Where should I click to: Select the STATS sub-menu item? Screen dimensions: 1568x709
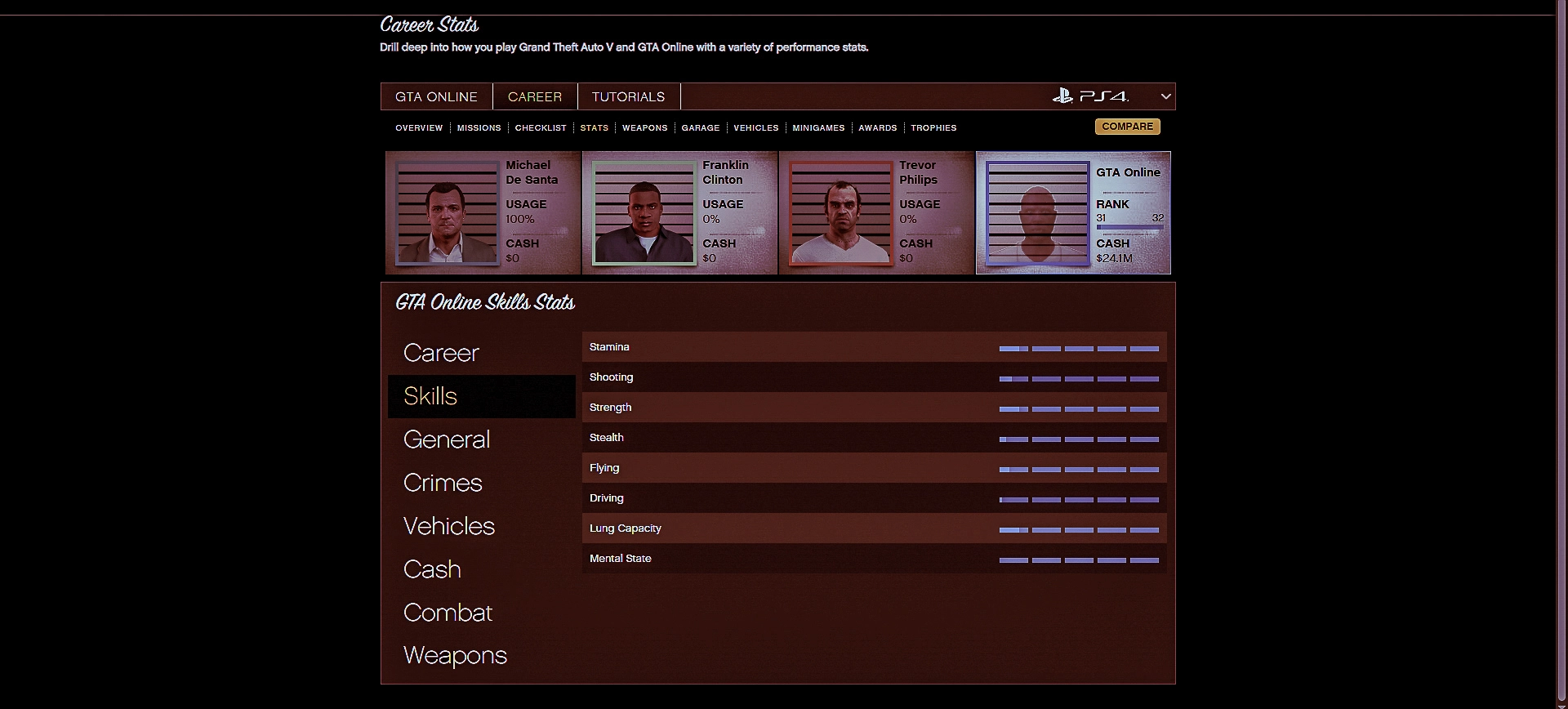tap(595, 128)
